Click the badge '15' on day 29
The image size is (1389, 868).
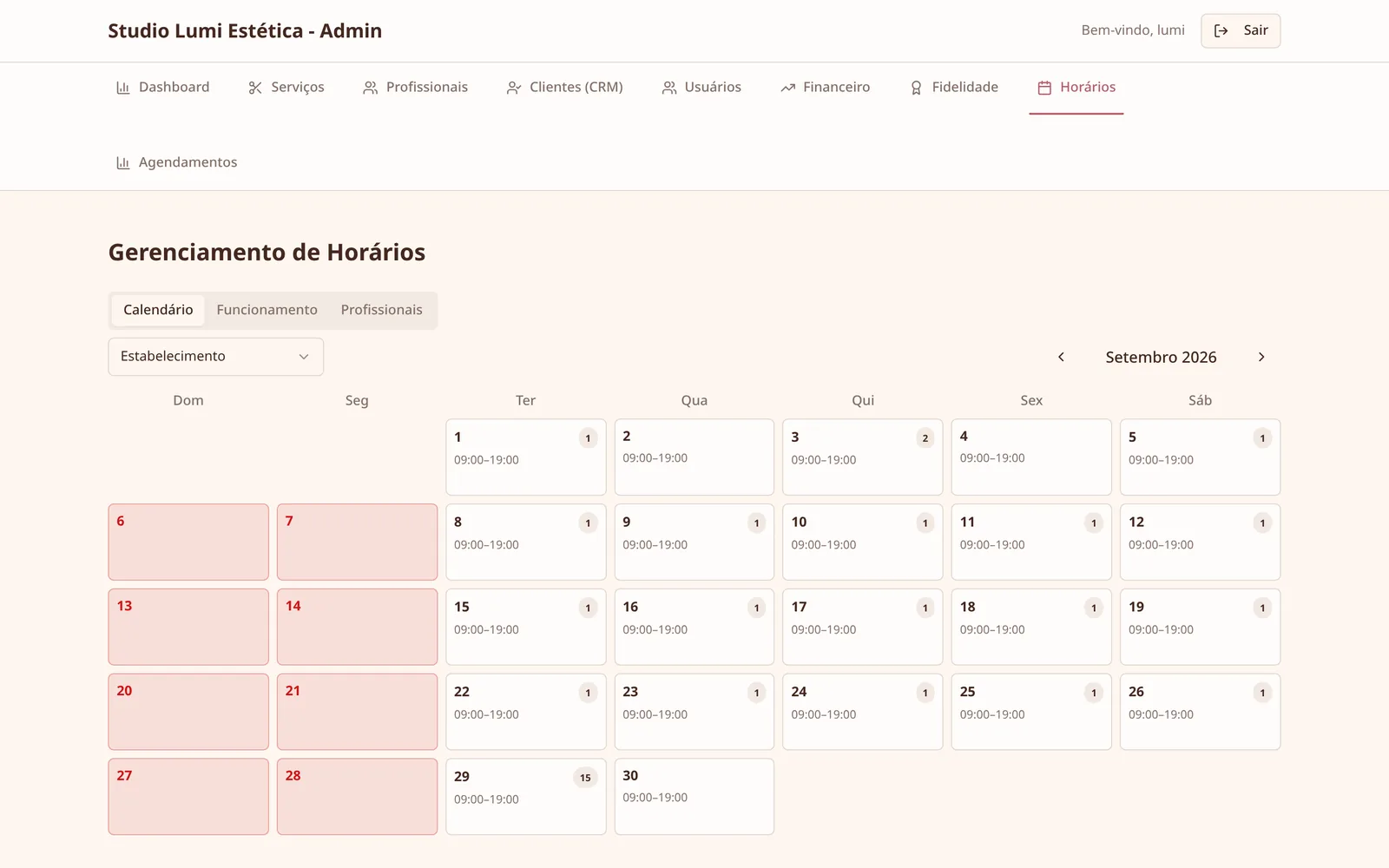(x=585, y=778)
